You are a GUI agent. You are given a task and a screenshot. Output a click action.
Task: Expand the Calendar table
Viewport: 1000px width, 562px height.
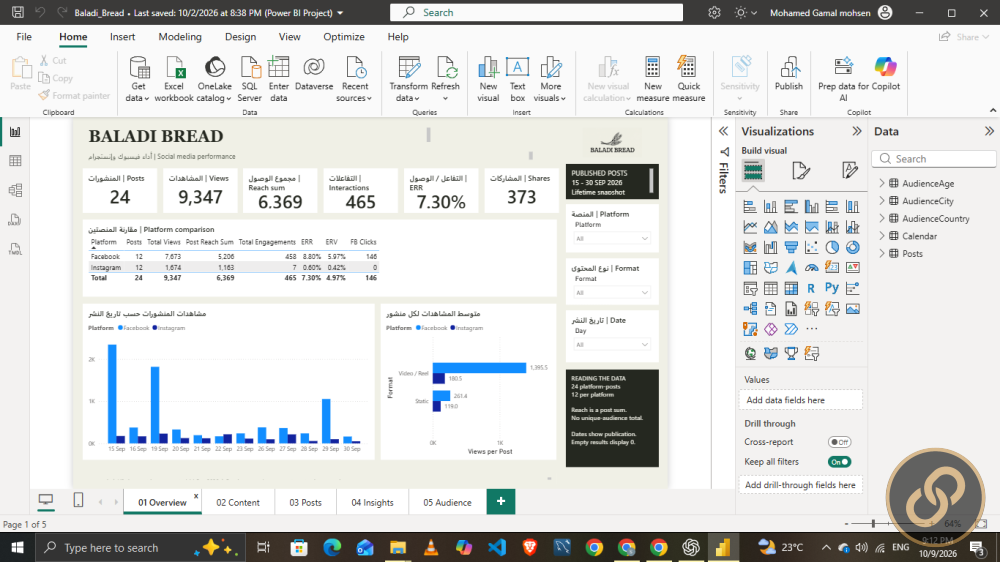883,236
